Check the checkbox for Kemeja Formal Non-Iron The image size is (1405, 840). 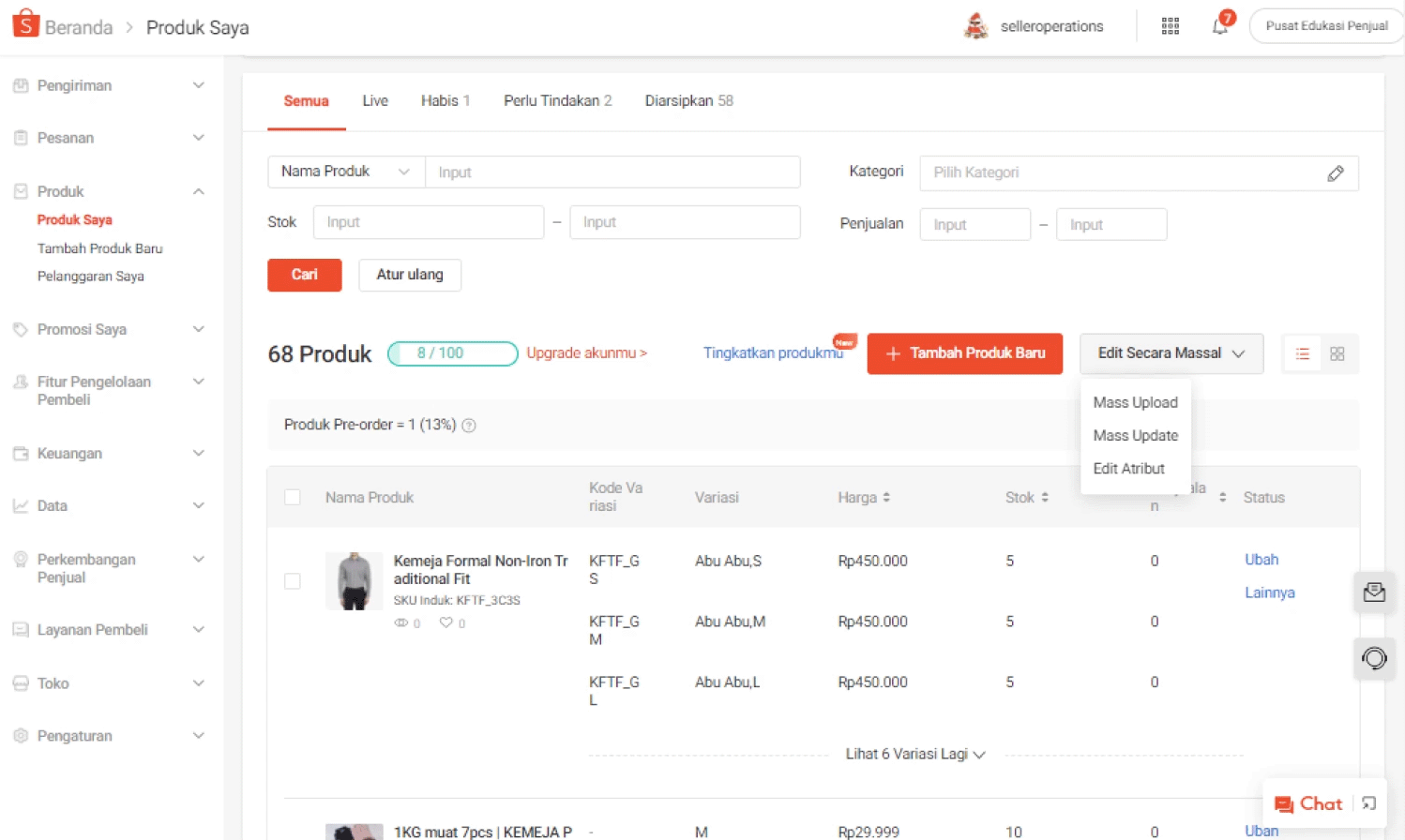pyautogui.click(x=292, y=581)
